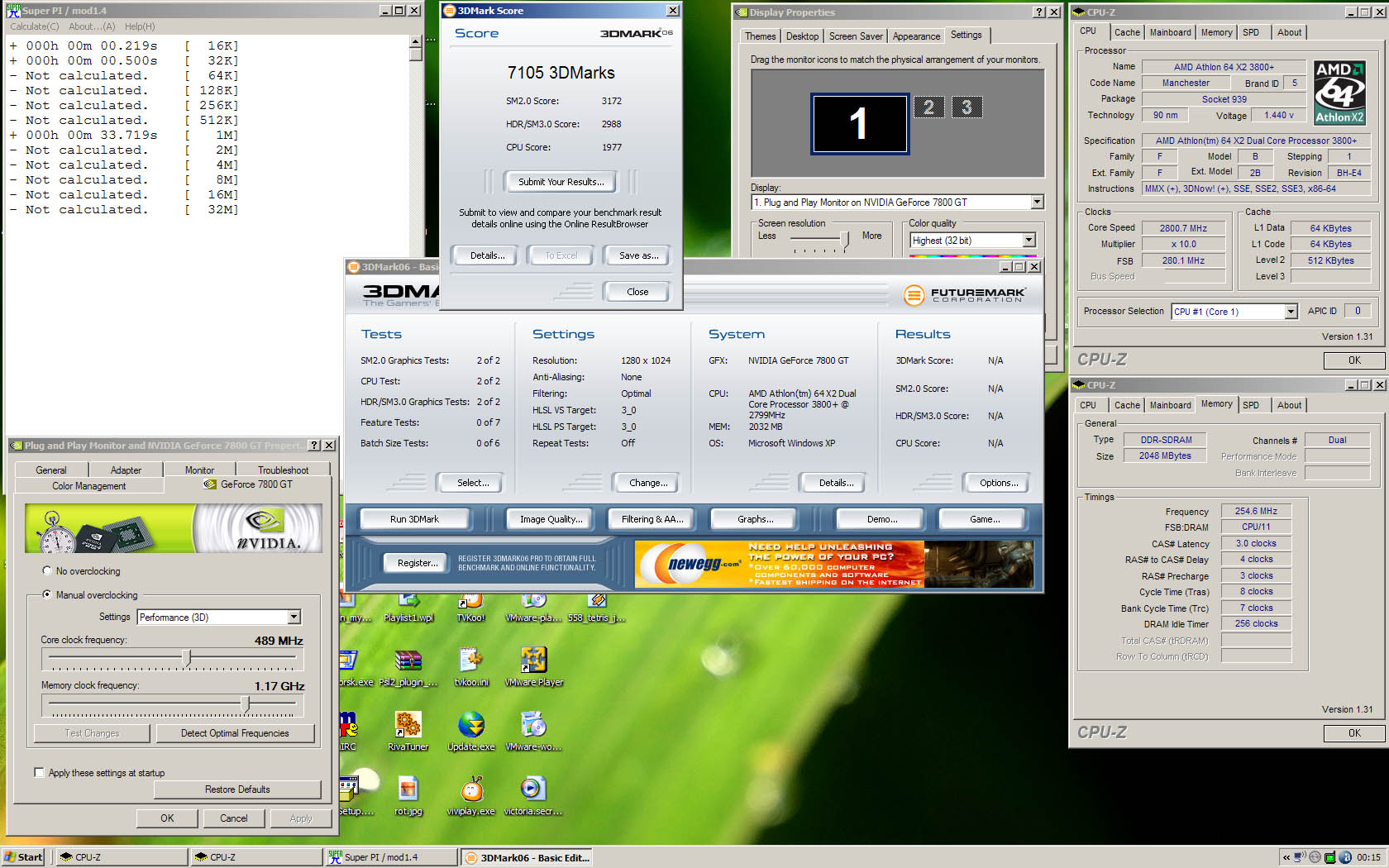Click the taskbar clock showing 00:15
Viewport: 1389px width, 868px height.
tap(1368, 857)
